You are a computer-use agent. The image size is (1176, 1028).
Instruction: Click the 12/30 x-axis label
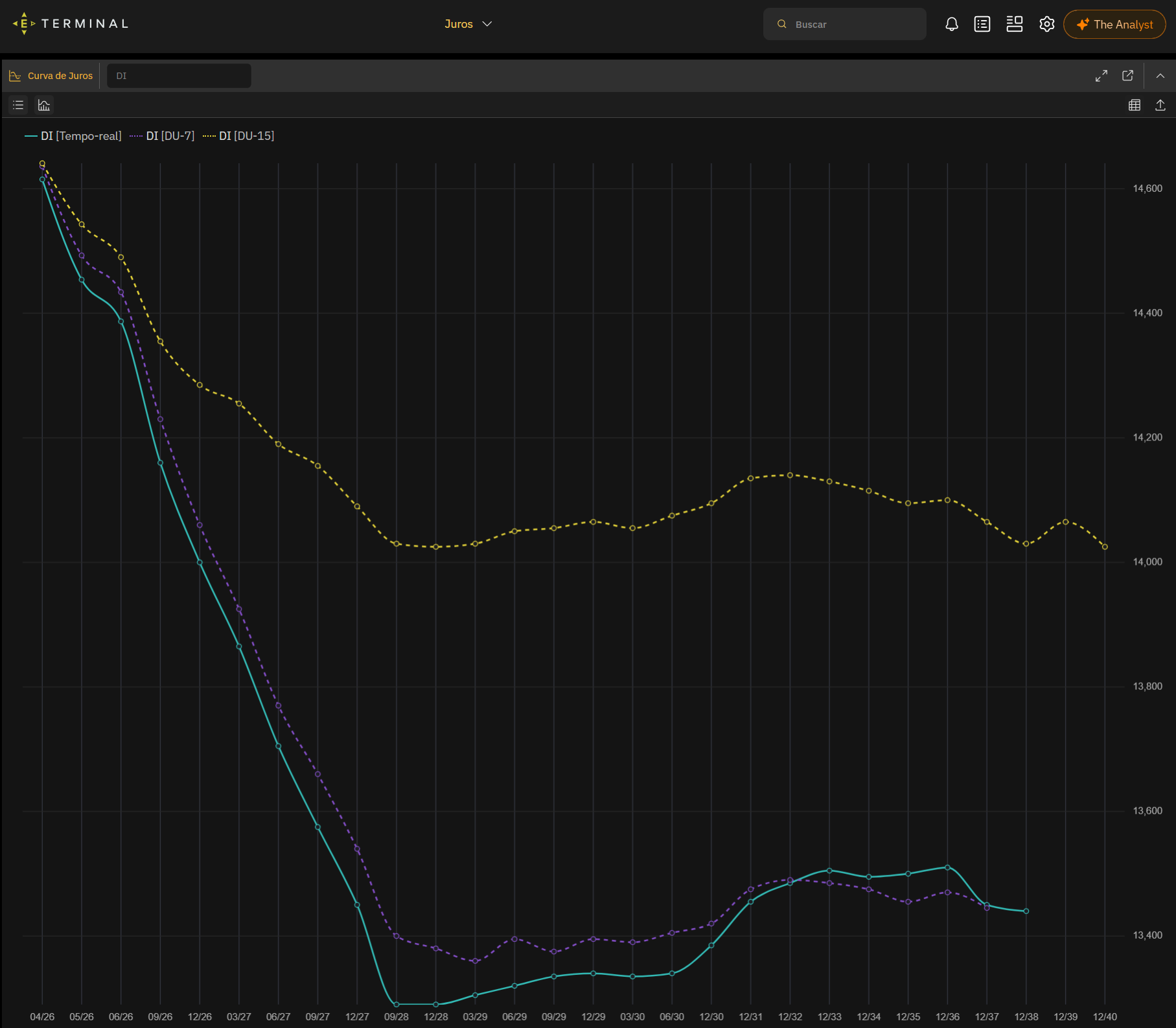tap(711, 1017)
